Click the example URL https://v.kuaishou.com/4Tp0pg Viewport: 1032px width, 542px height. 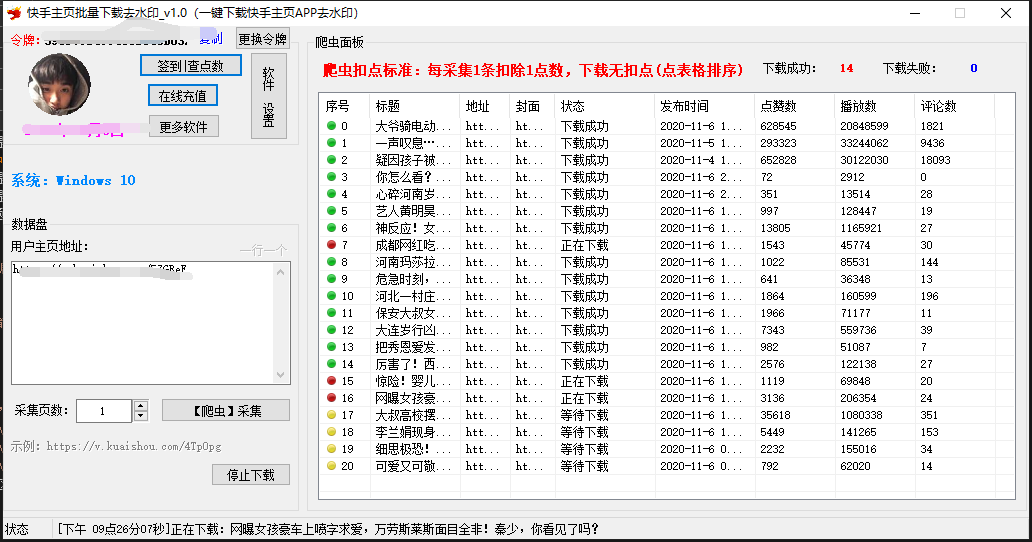pos(134,446)
